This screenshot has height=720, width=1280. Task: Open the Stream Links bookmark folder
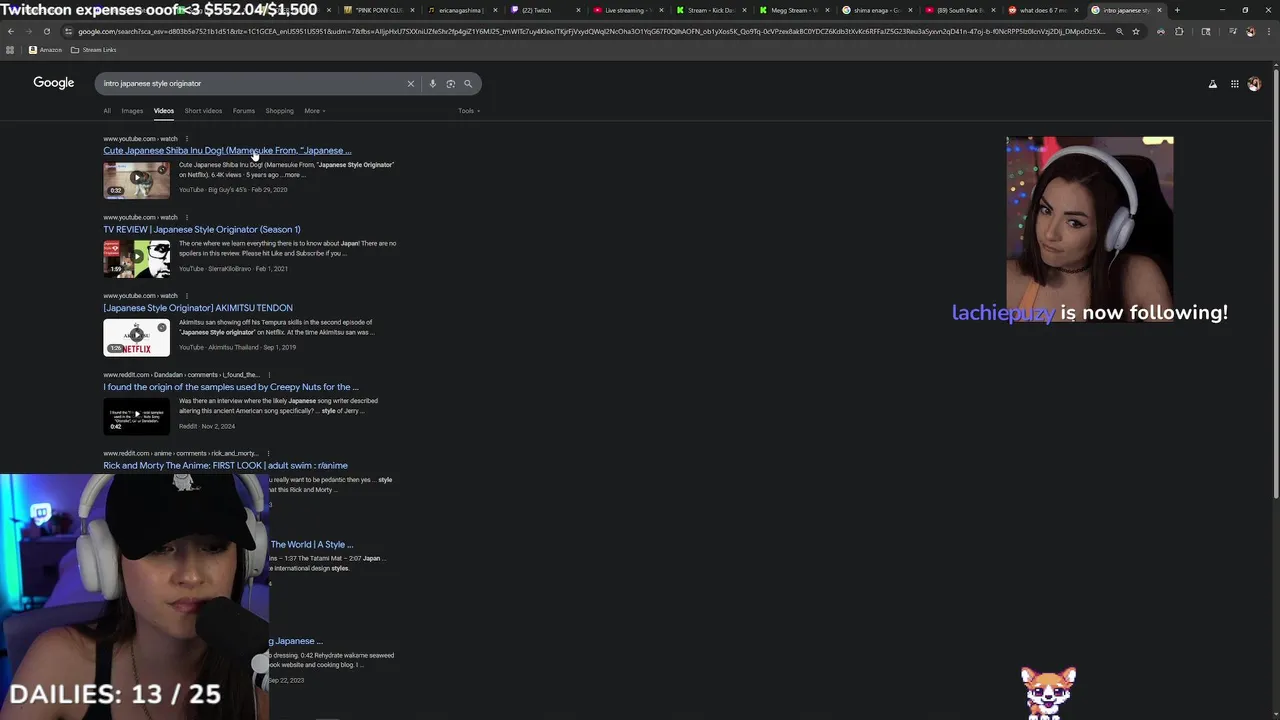(x=93, y=50)
